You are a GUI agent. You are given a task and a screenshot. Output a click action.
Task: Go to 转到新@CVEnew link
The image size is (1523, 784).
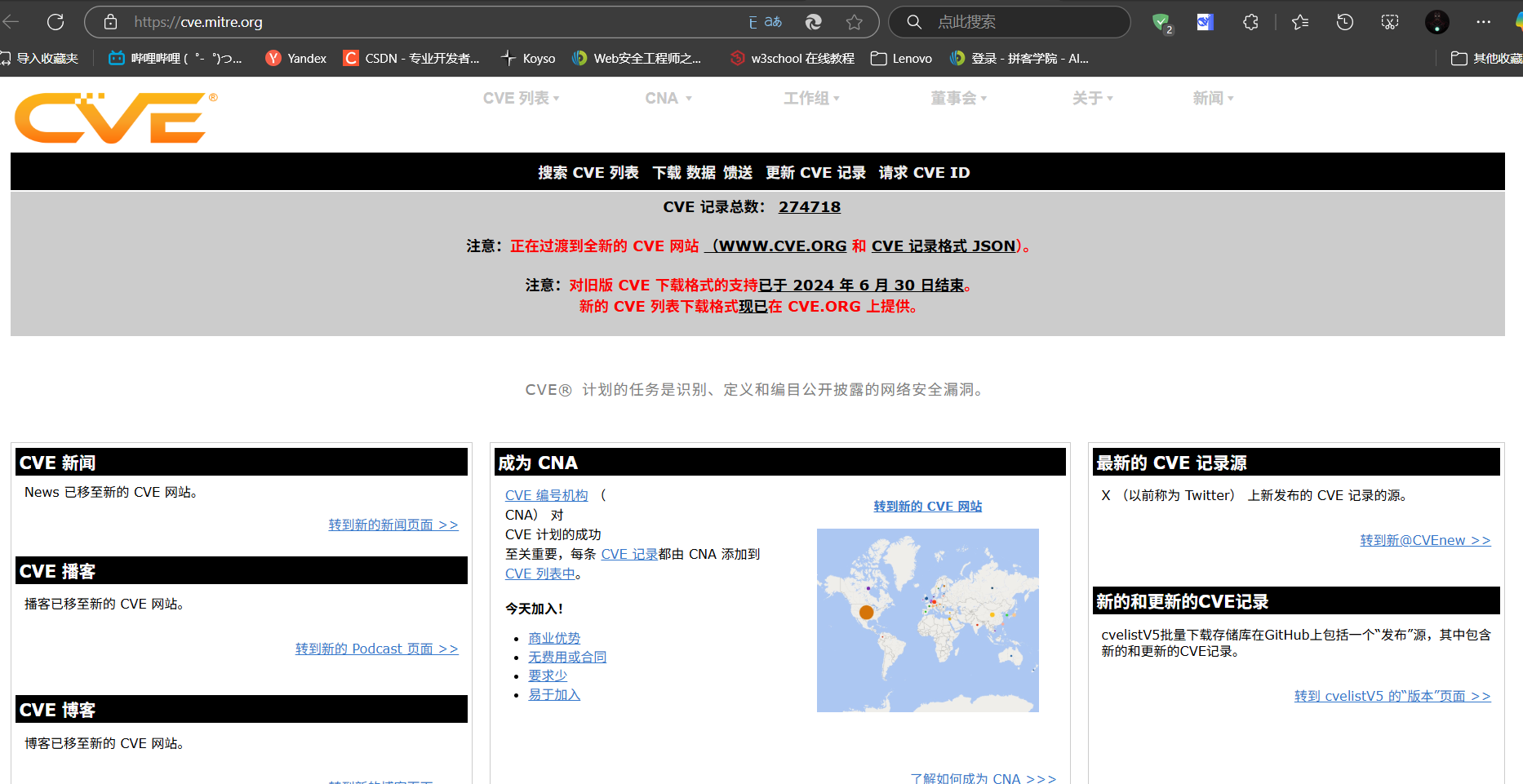pos(1425,540)
